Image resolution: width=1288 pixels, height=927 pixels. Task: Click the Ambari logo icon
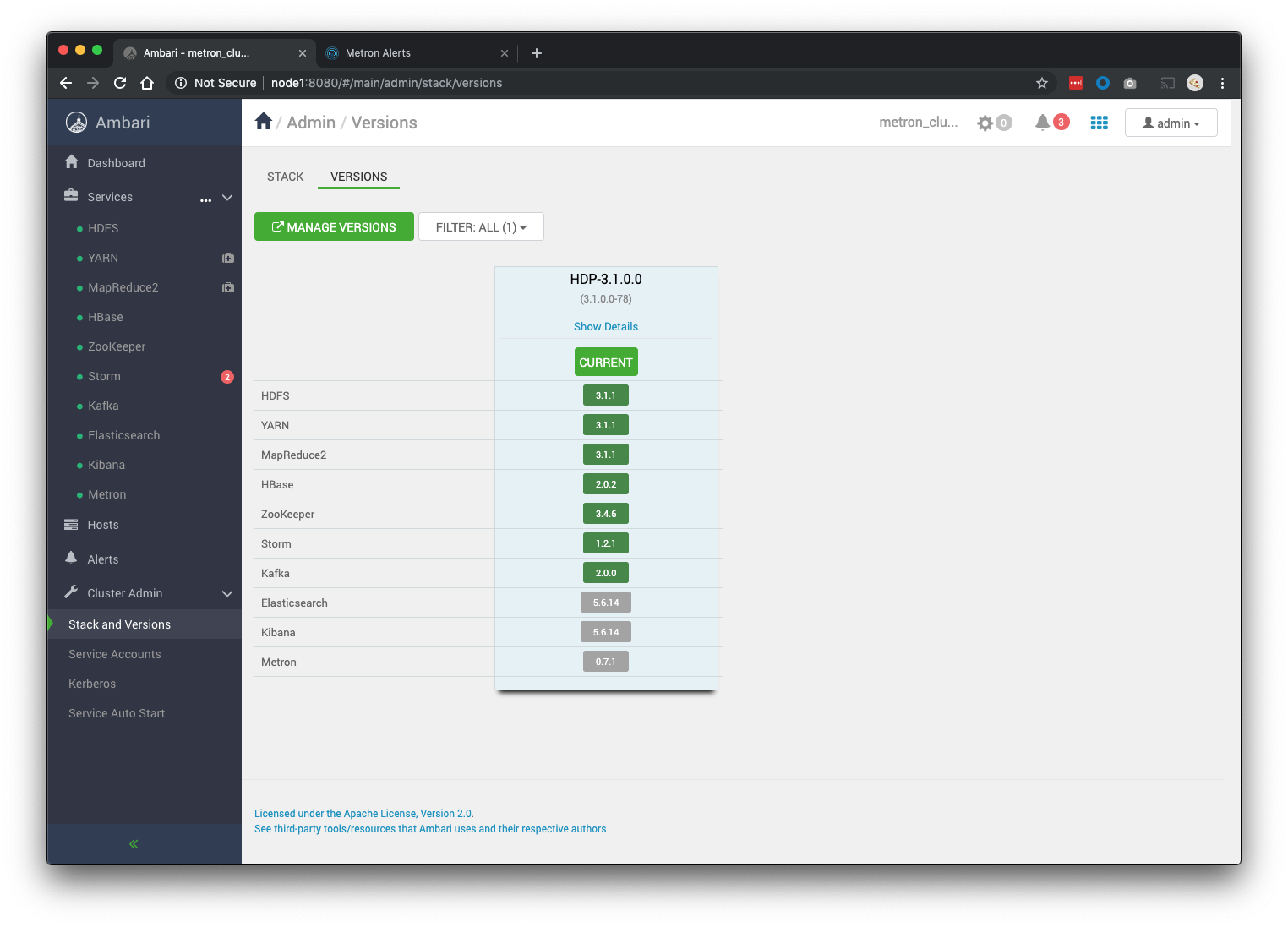(76, 123)
